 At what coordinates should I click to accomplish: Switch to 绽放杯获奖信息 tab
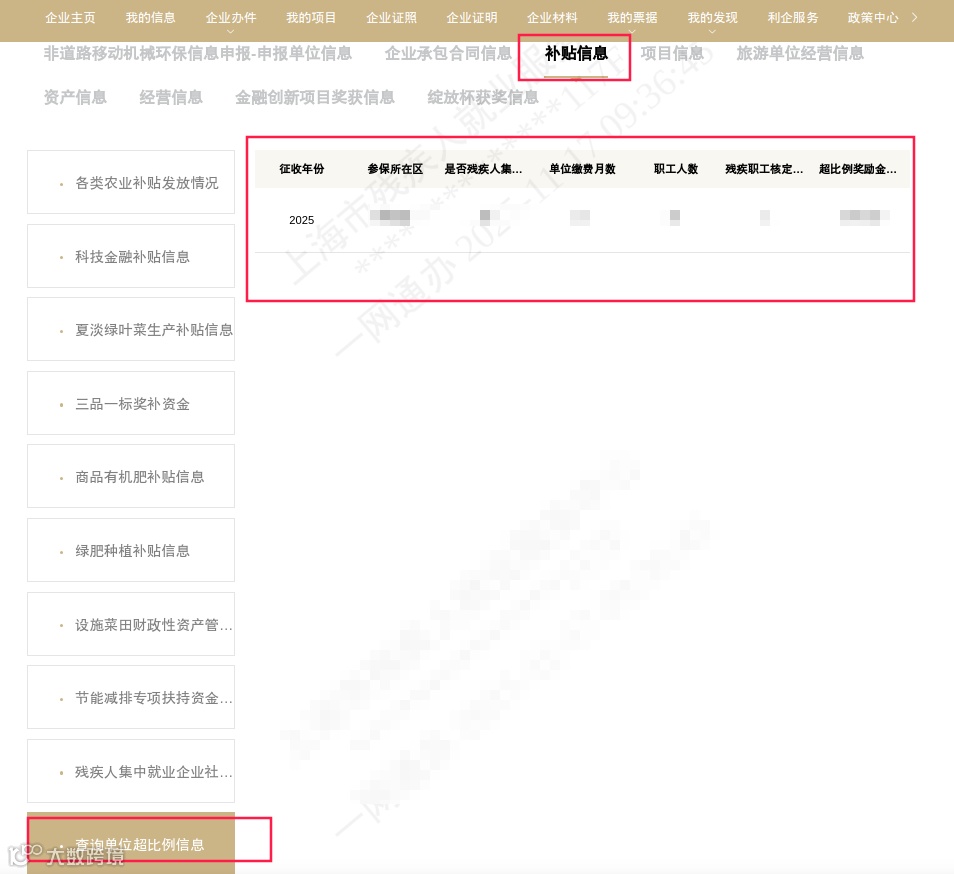(x=483, y=97)
